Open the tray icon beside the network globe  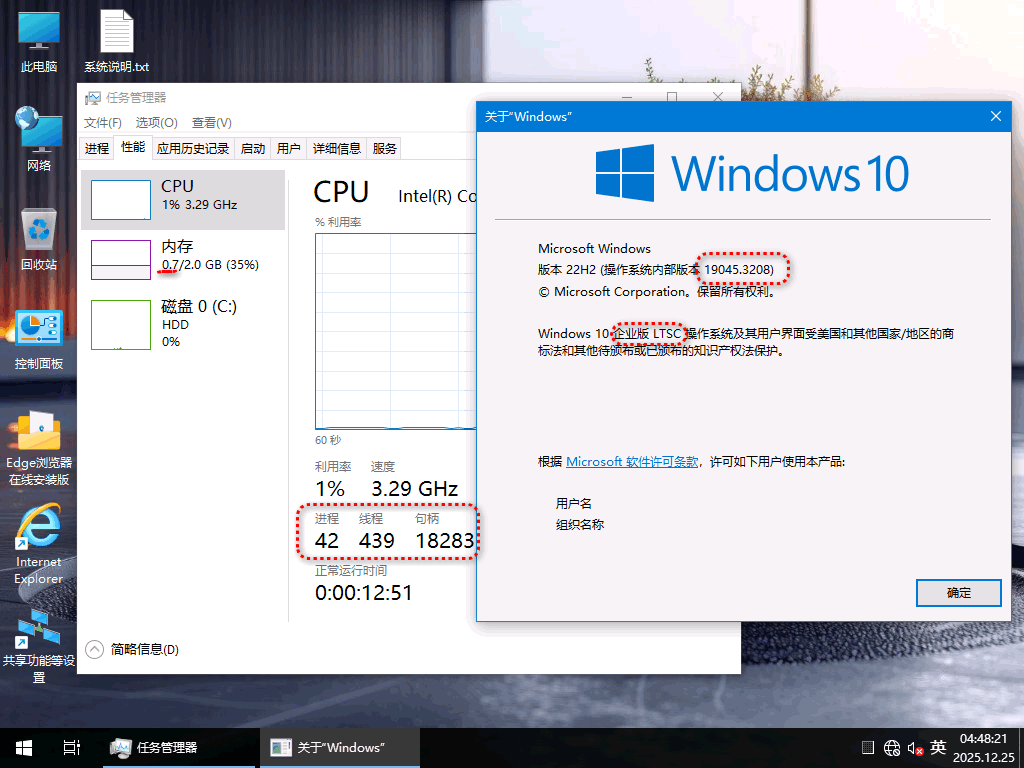click(868, 748)
